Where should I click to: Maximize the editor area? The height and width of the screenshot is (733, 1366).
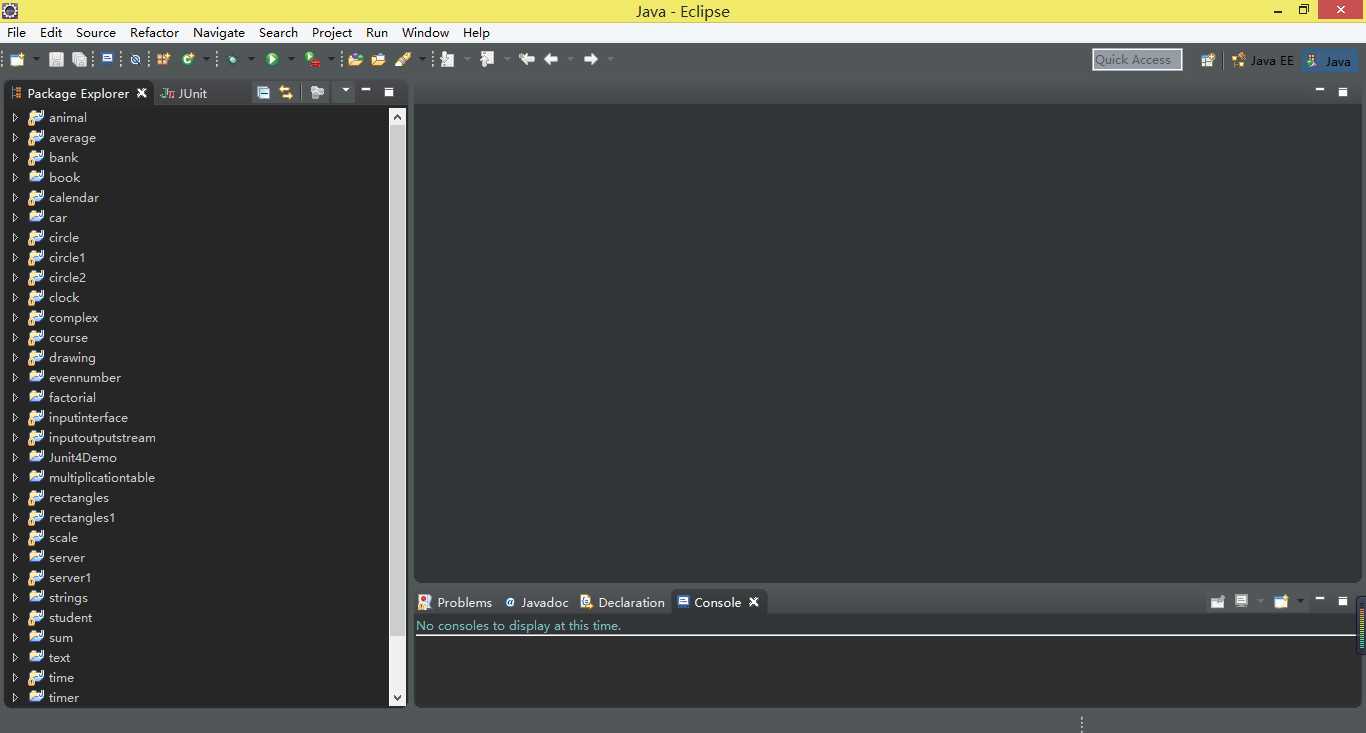tap(1343, 92)
